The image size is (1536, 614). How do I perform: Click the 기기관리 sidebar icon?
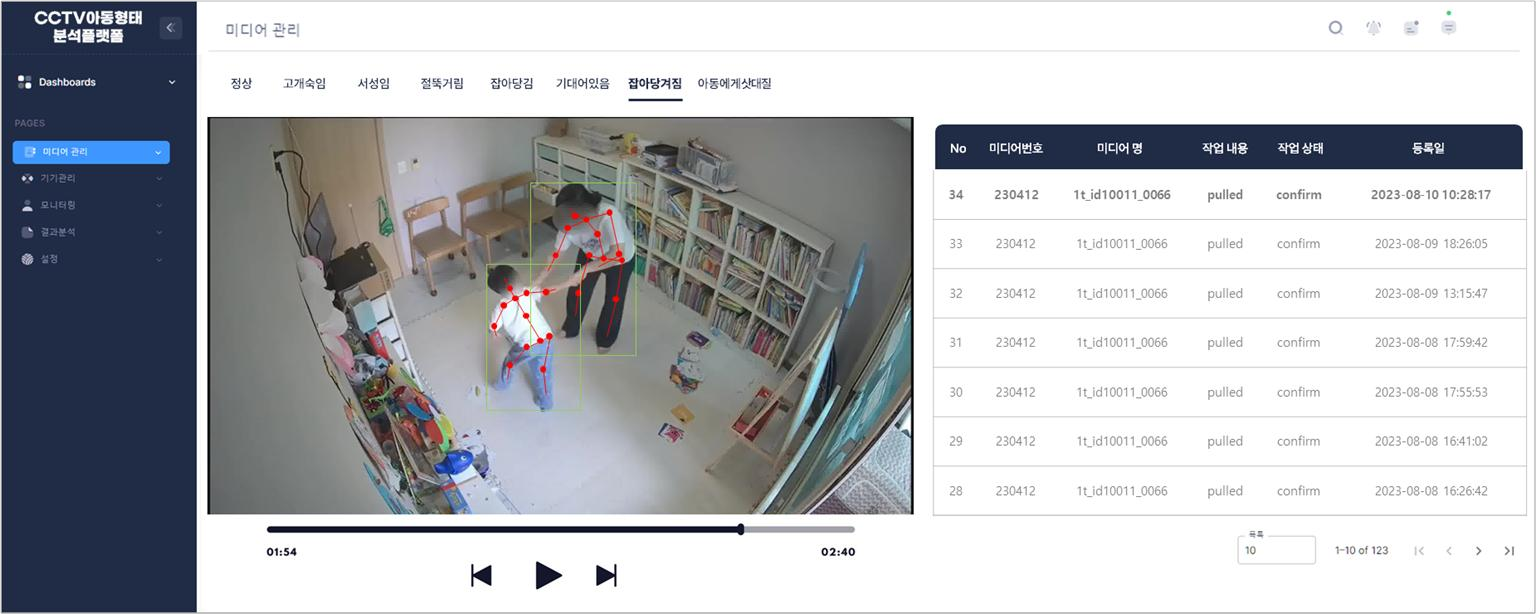27,178
